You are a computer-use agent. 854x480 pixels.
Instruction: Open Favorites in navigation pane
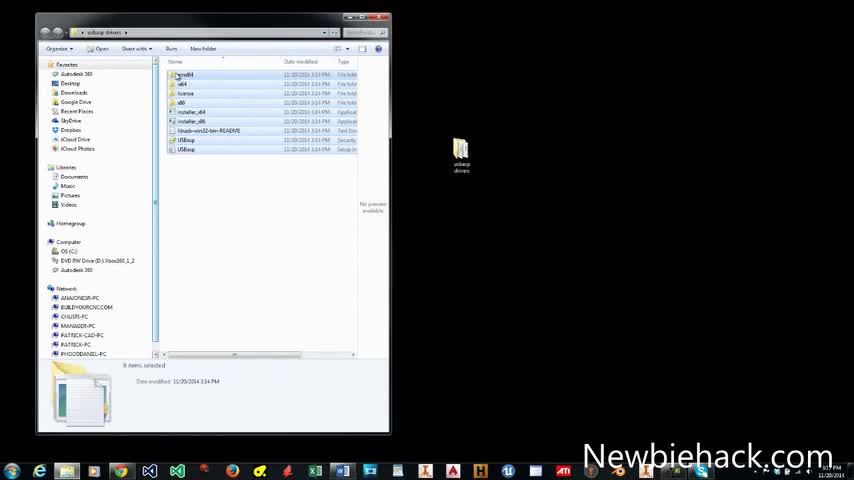(x=66, y=65)
